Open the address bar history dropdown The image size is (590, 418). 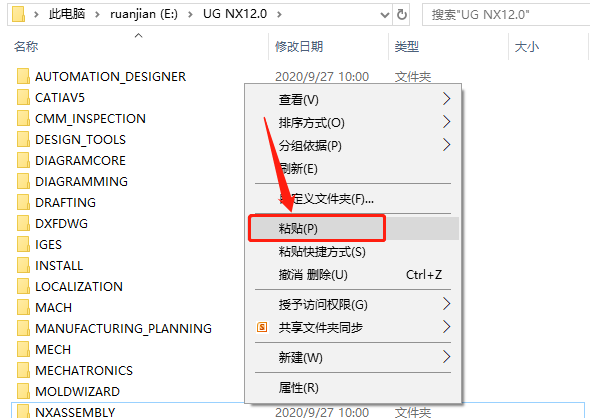[385, 15]
